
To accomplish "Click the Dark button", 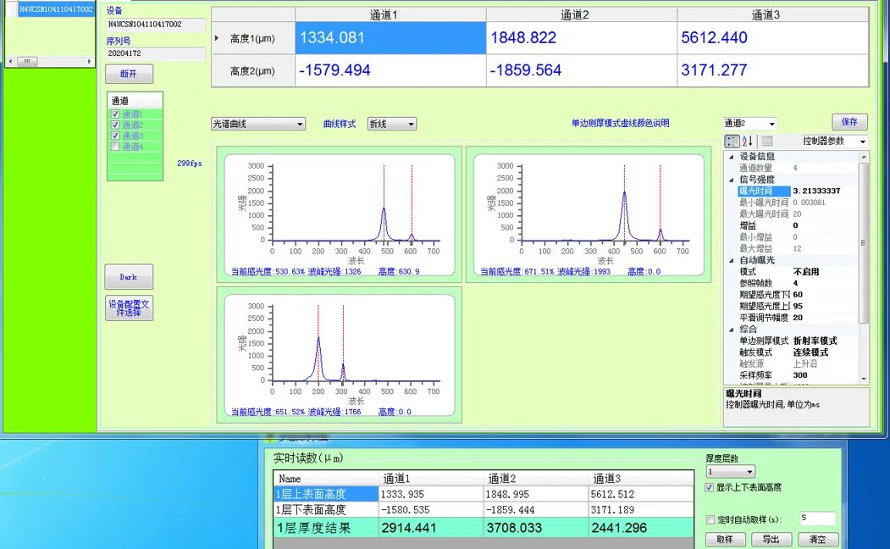I will click(x=129, y=277).
